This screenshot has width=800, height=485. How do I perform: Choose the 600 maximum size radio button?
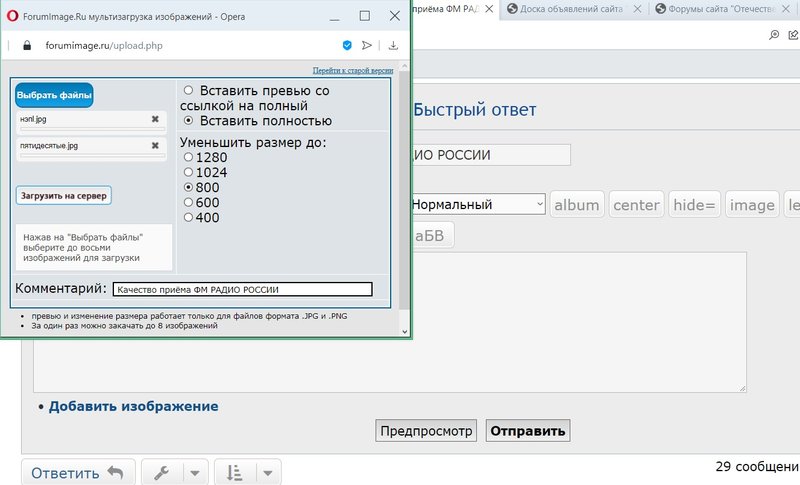coord(187,203)
